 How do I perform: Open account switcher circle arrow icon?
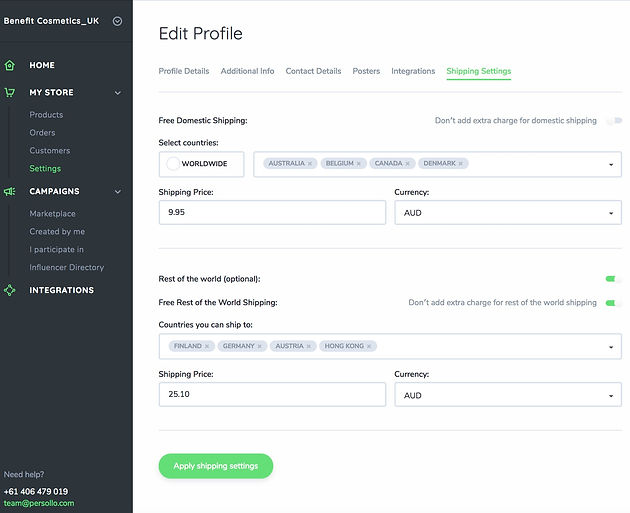[x=117, y=21]
